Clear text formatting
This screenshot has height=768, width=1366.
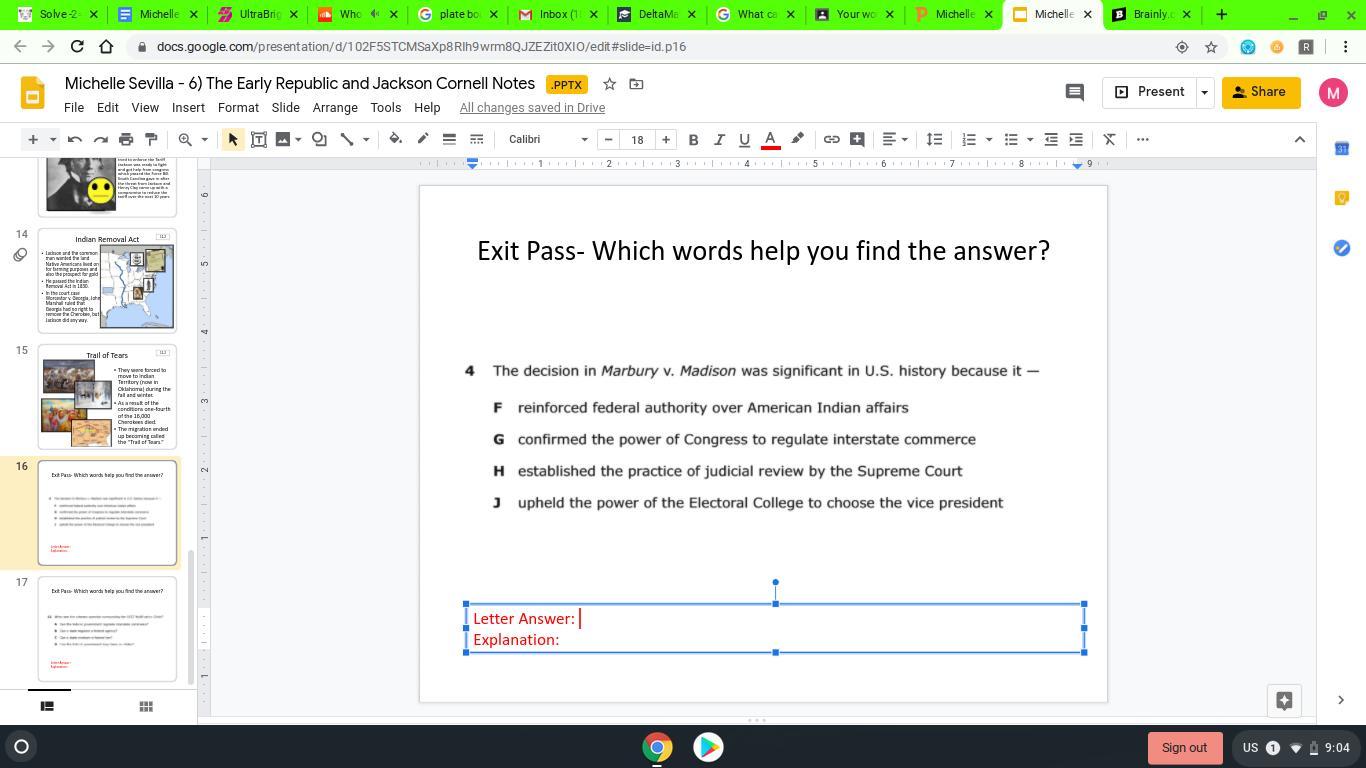coord(1109,139)
